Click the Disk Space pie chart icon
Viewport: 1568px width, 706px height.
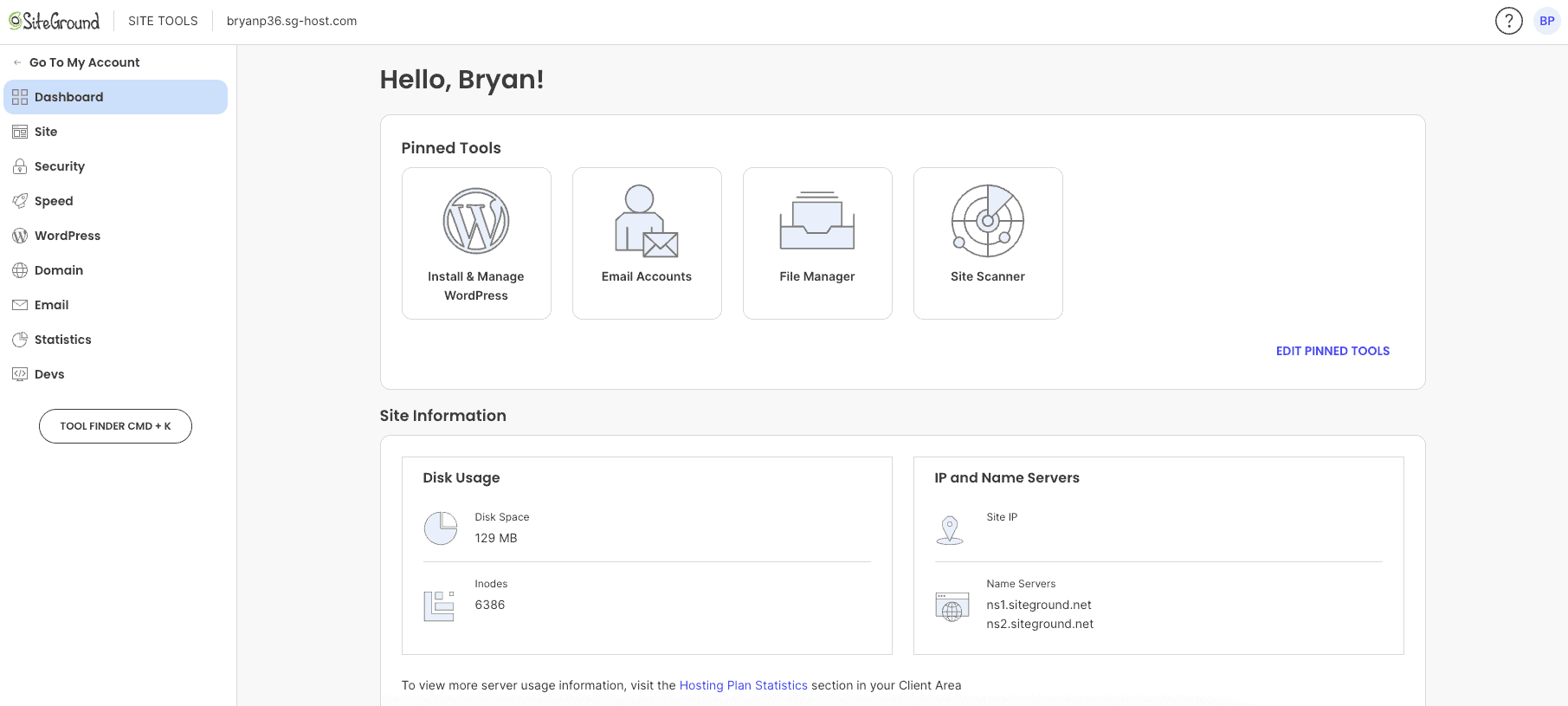click(441, 528)
